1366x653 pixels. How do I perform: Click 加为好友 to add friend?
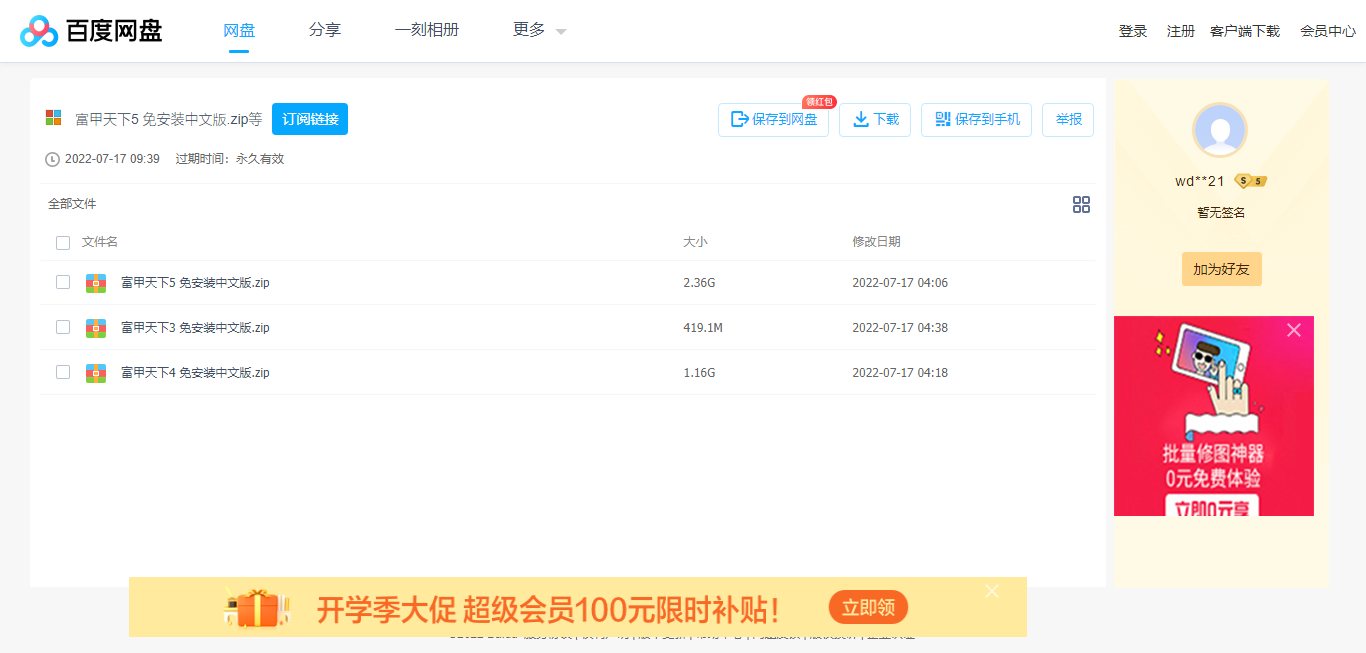pyautogui.click(x=1221, y=268)
